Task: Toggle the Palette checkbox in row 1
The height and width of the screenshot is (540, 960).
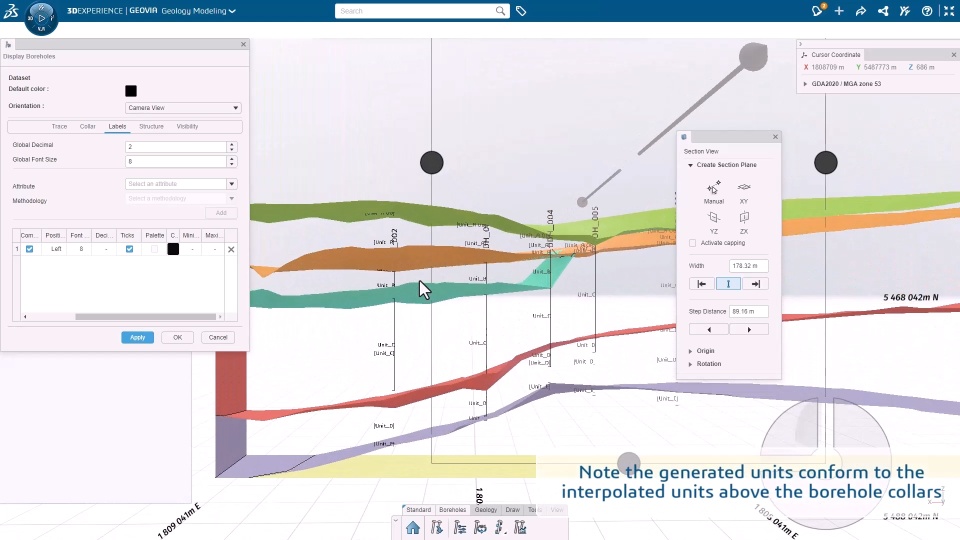Action: coord(154,249)
